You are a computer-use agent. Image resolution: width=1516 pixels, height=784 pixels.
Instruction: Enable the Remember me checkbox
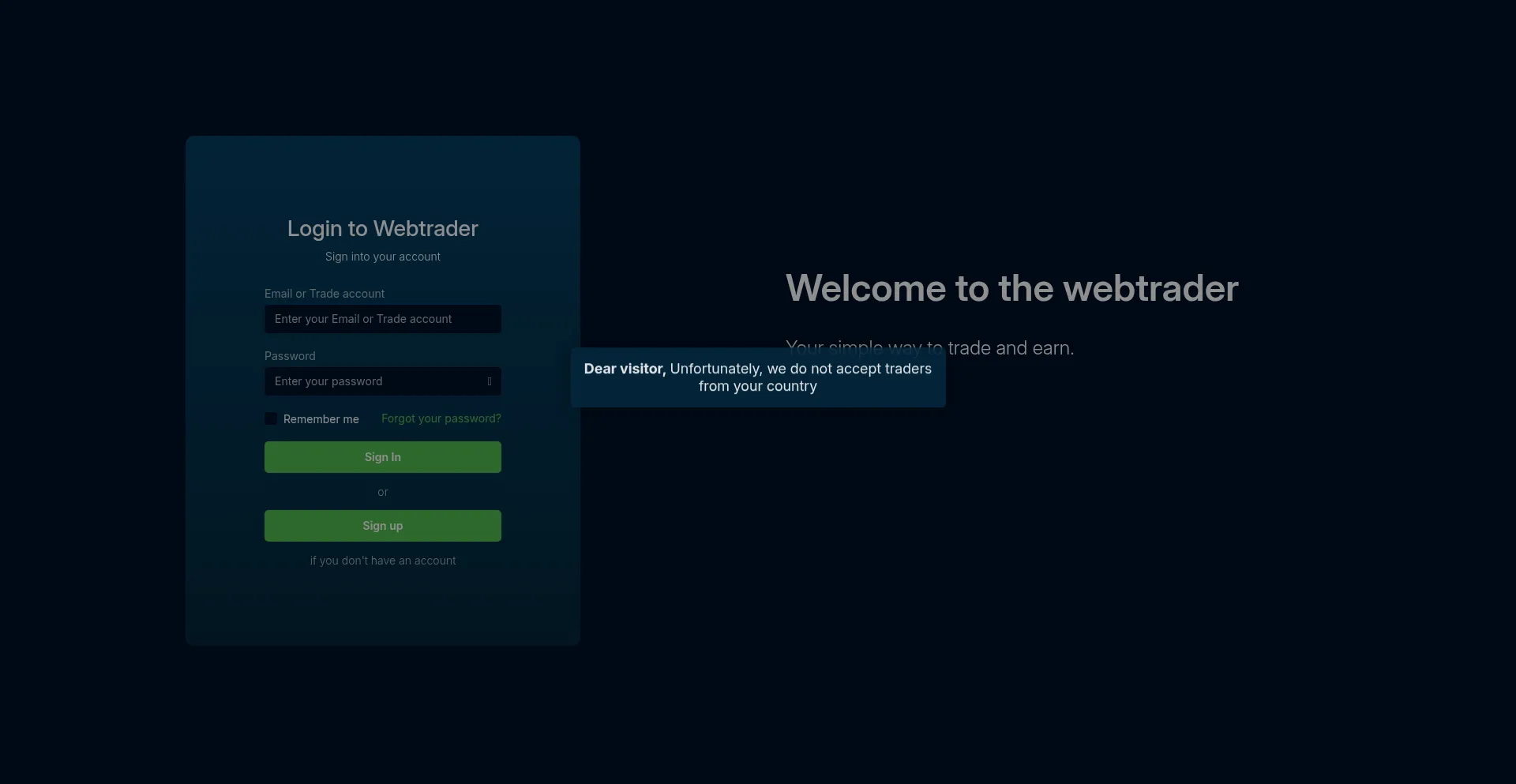pos(271,418)
